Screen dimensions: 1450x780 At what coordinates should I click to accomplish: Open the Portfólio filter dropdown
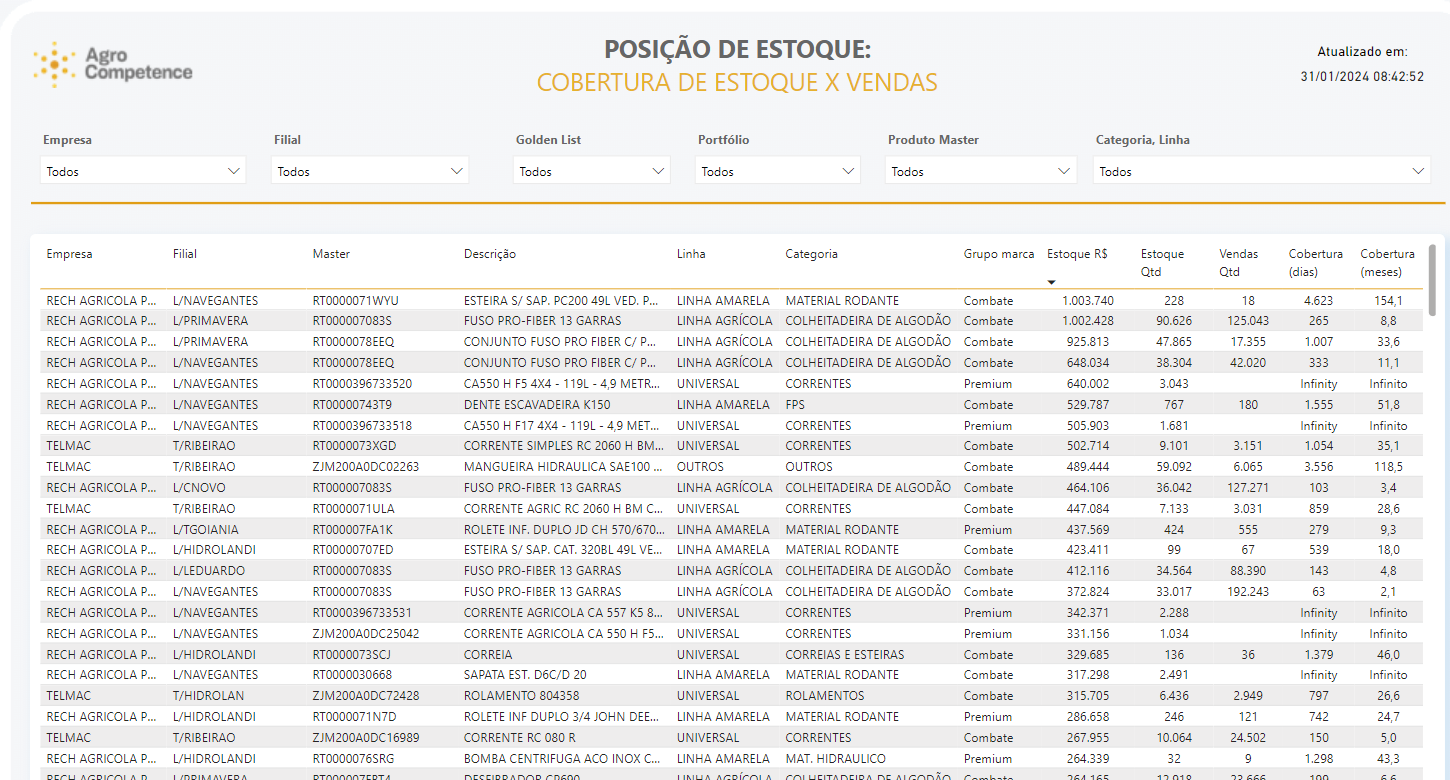pyautogui.click(x=777, y=171)
